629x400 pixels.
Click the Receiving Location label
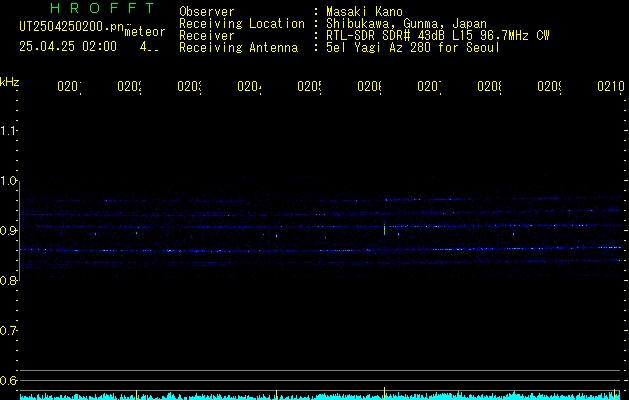point(242,24)
